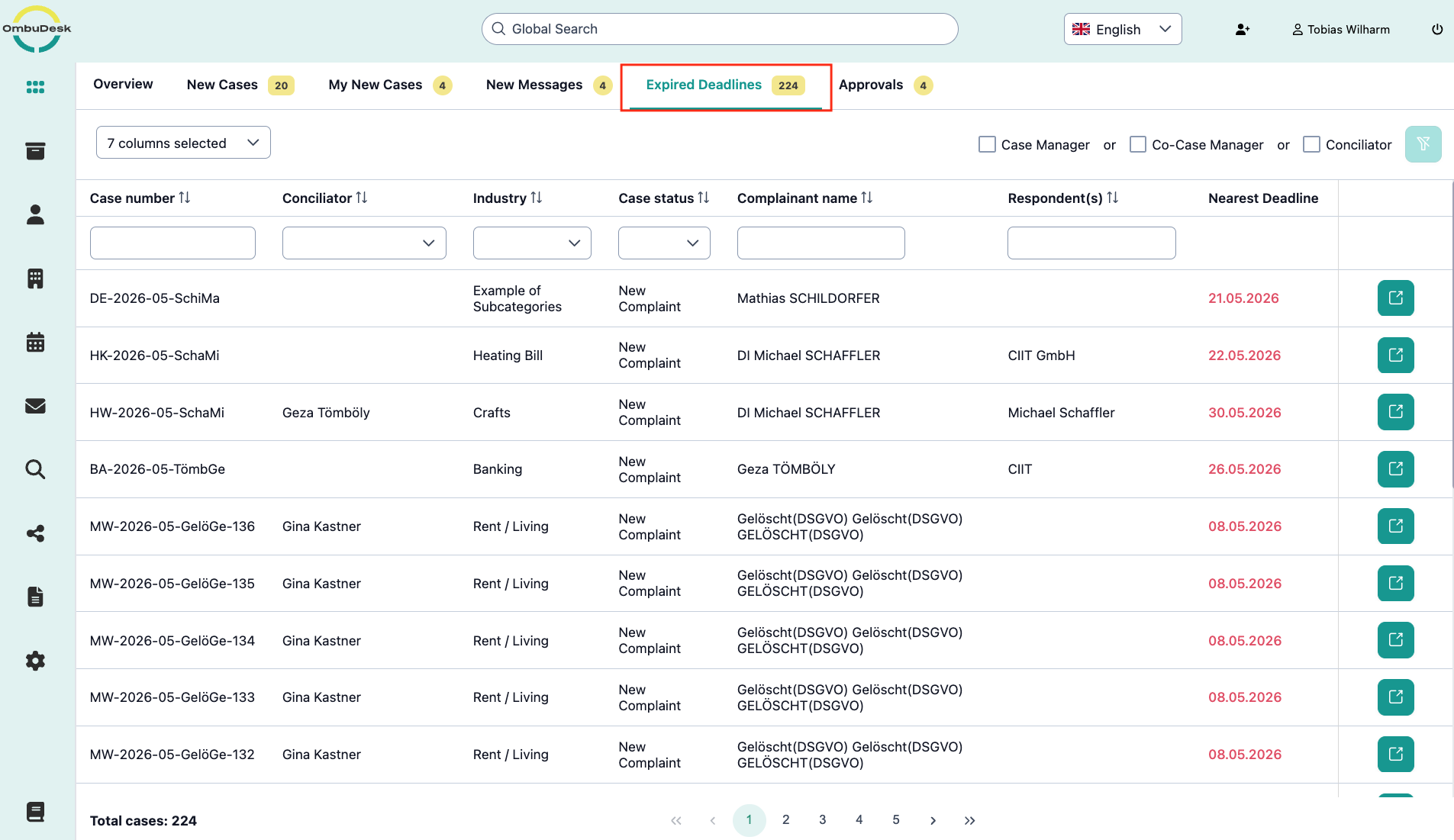The image size is (1454, 840).
Task: Open the settings gear icon in sidebar
Action: [35, 661]
